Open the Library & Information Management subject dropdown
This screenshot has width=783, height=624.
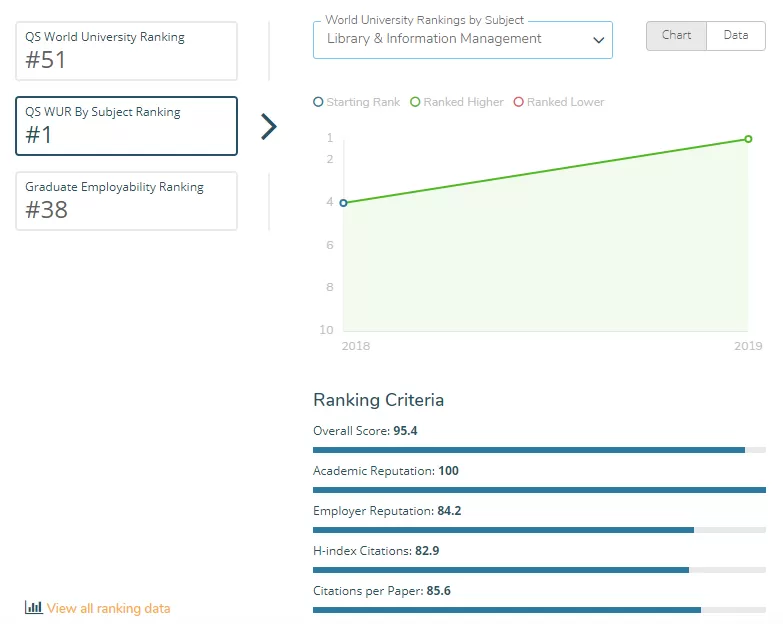click(x=462, y=40)
